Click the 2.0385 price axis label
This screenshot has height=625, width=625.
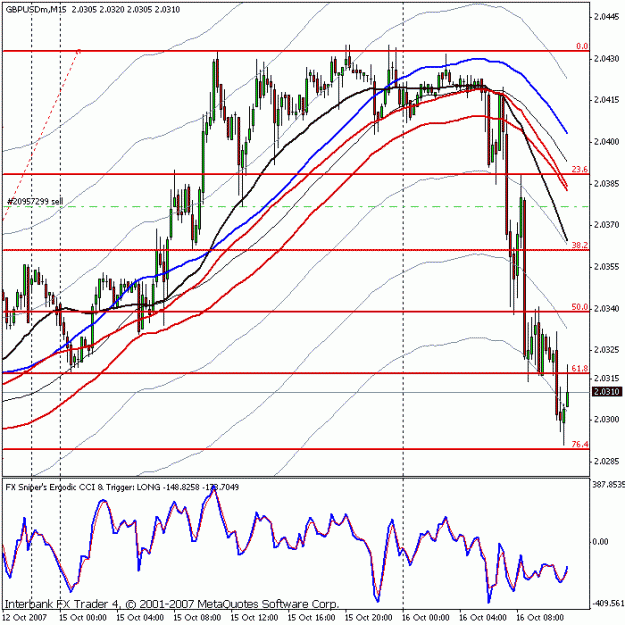(x=607, y=184)
